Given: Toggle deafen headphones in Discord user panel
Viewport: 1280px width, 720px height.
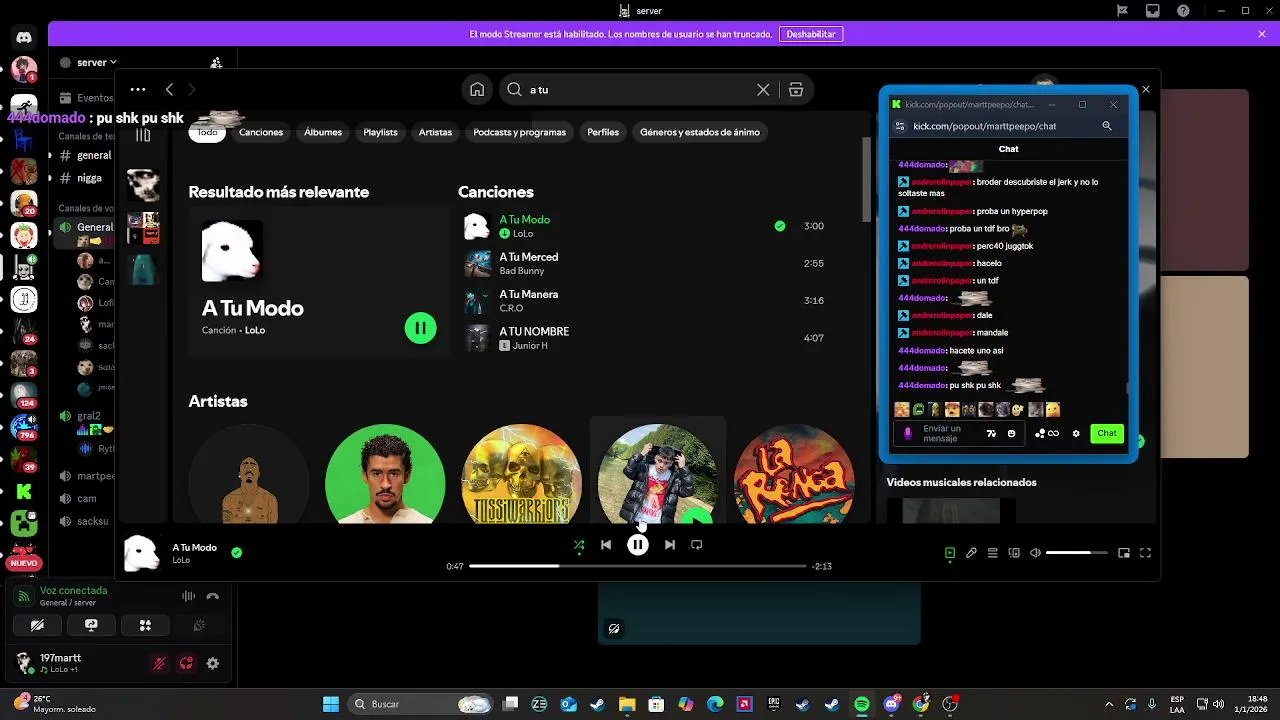Looking at the screenshot, I should tap(186, 663).
